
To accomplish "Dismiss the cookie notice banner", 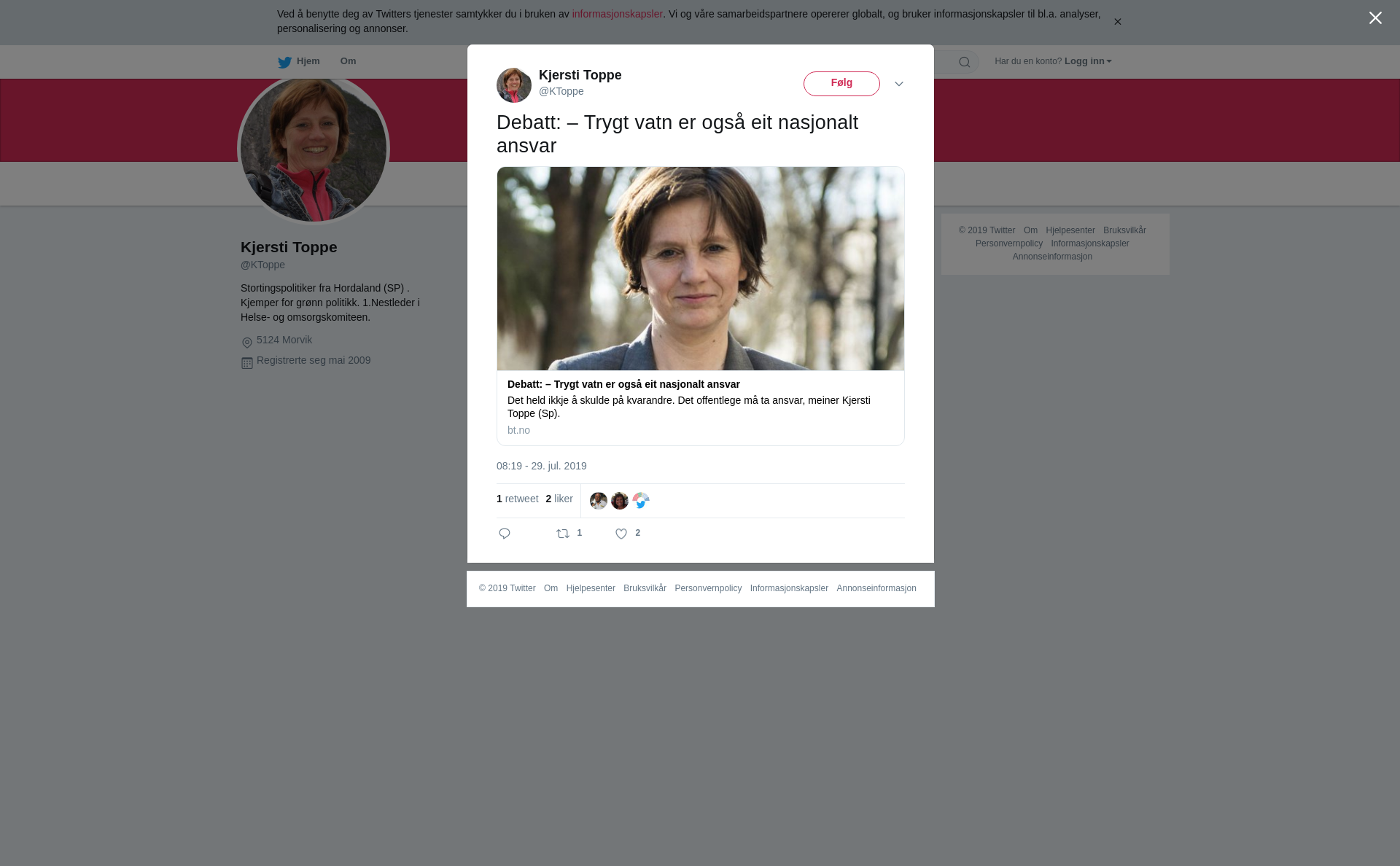I will [1117, 22].
